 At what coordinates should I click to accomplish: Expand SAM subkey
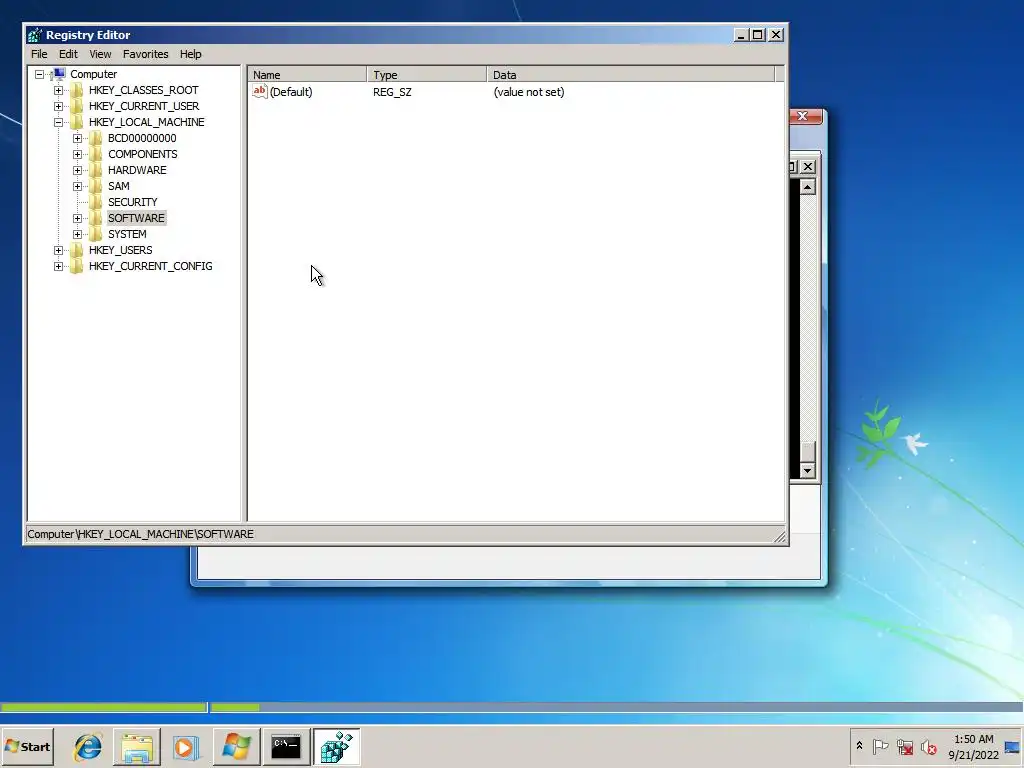click(x=77, y=186)
